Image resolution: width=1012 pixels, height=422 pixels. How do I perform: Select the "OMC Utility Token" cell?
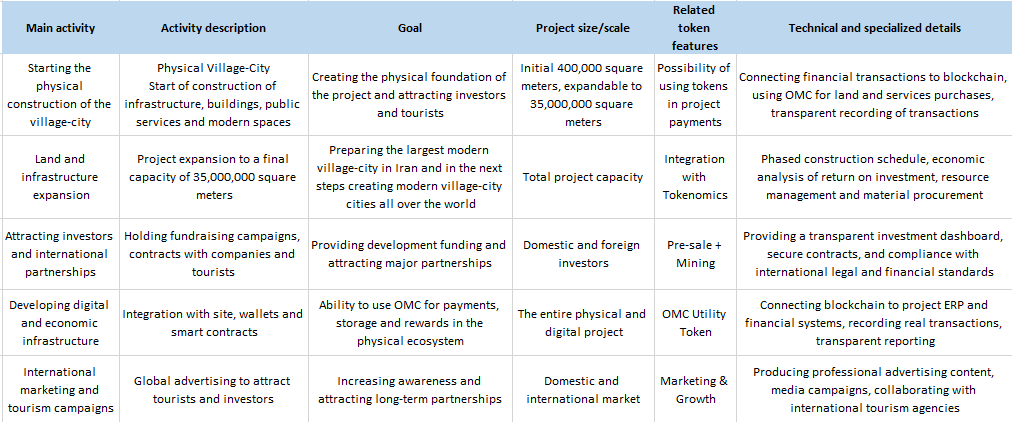pos(695,323)
